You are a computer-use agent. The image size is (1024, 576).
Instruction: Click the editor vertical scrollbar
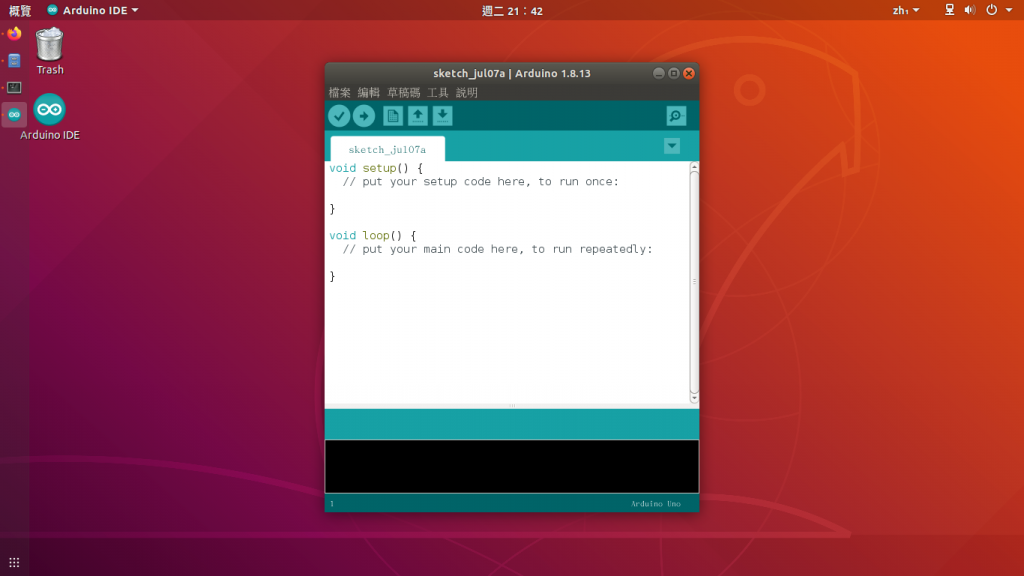(x=694, y=282)
